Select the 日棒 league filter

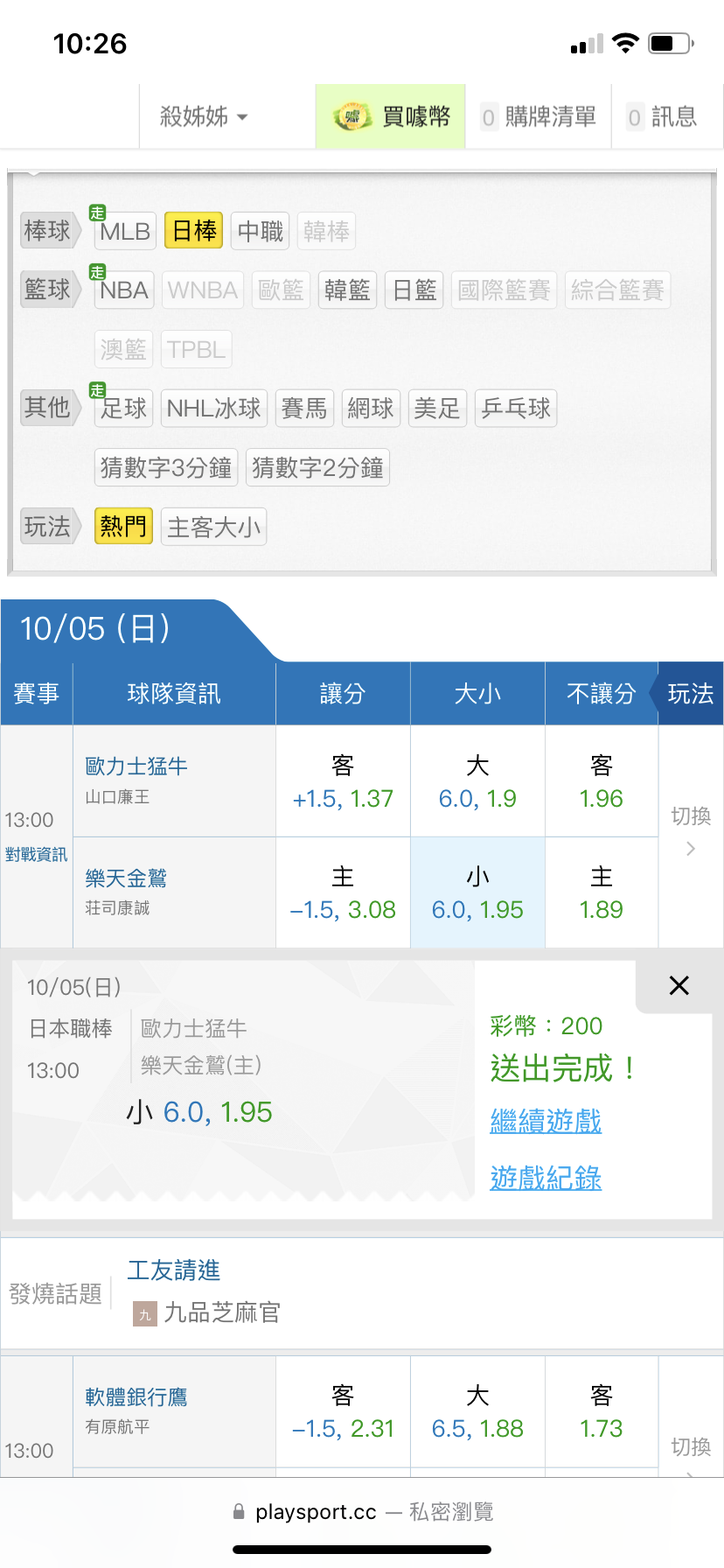tap(194, 231)
